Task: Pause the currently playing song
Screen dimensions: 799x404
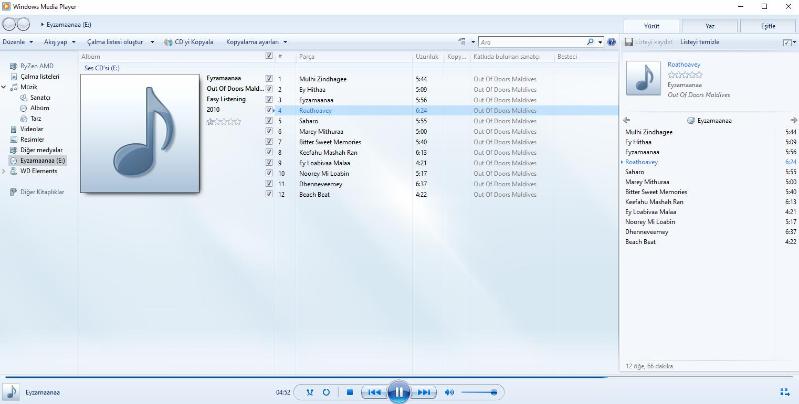Action: click(399, 392)
